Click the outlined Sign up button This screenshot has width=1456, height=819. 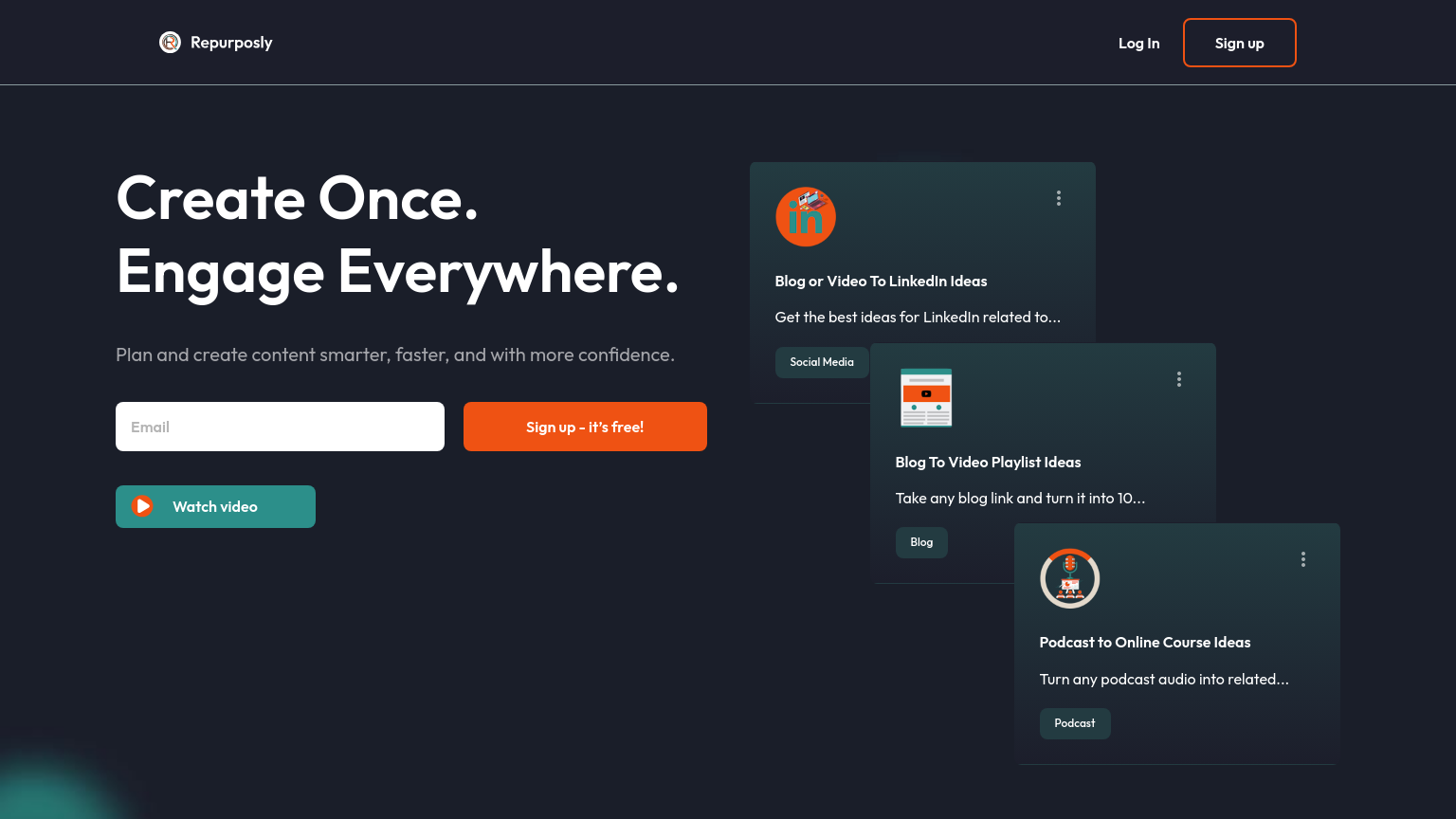tap(1239, 44)
